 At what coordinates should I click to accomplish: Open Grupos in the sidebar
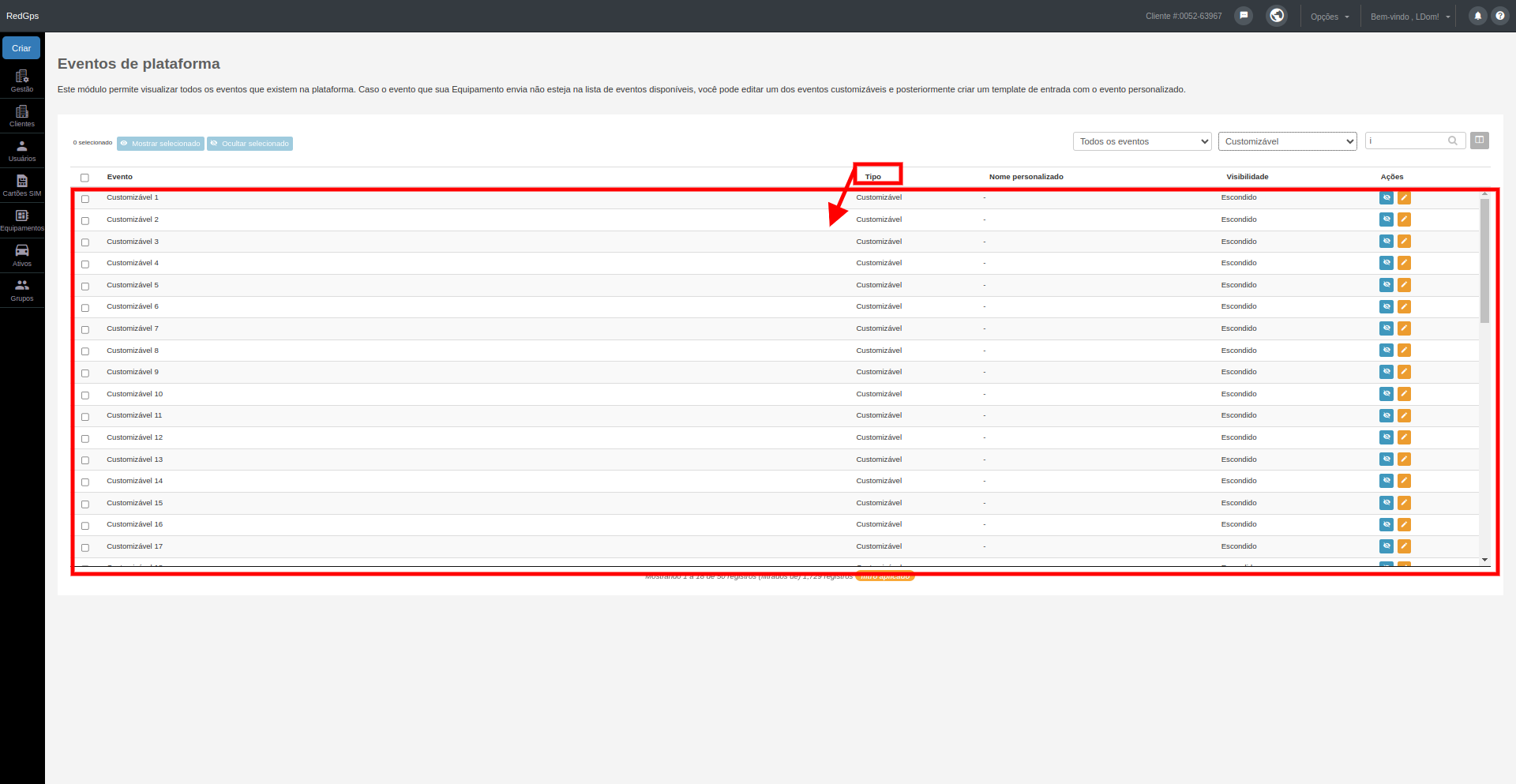click(x=22, y=291)
